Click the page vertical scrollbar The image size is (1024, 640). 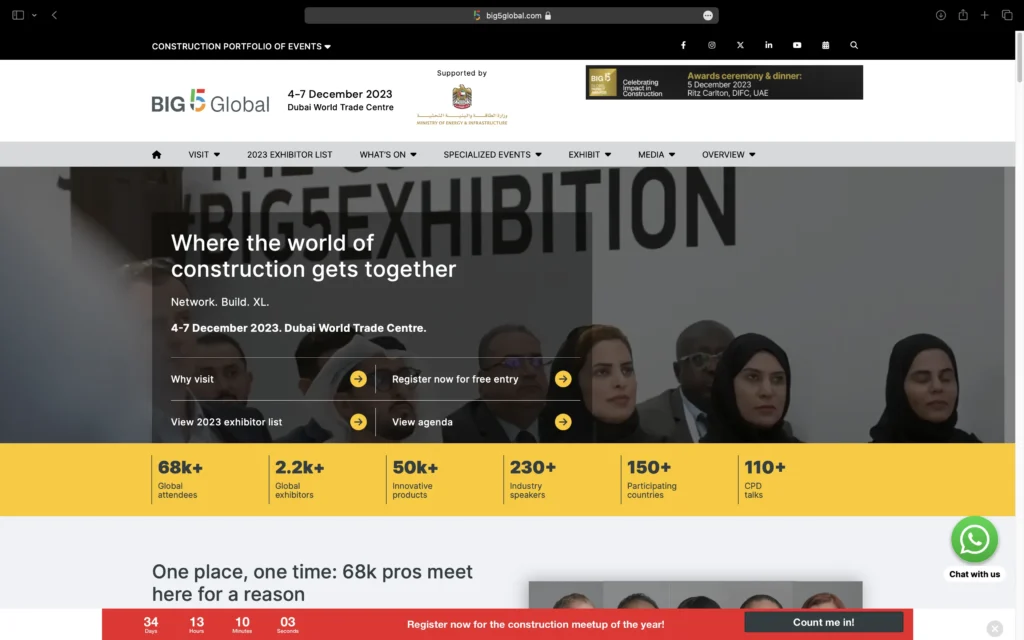click(1019, 57)
